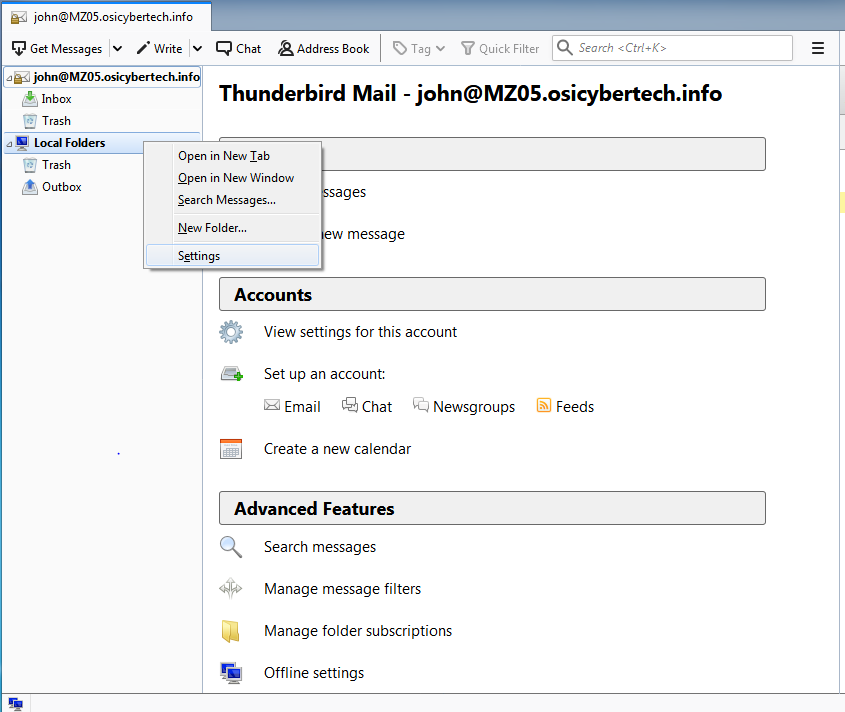Click the Chat toolbar button
Image resolution: width=845 pixels, height=712 pixels.
pyautogui.click(x=239, y=49)
